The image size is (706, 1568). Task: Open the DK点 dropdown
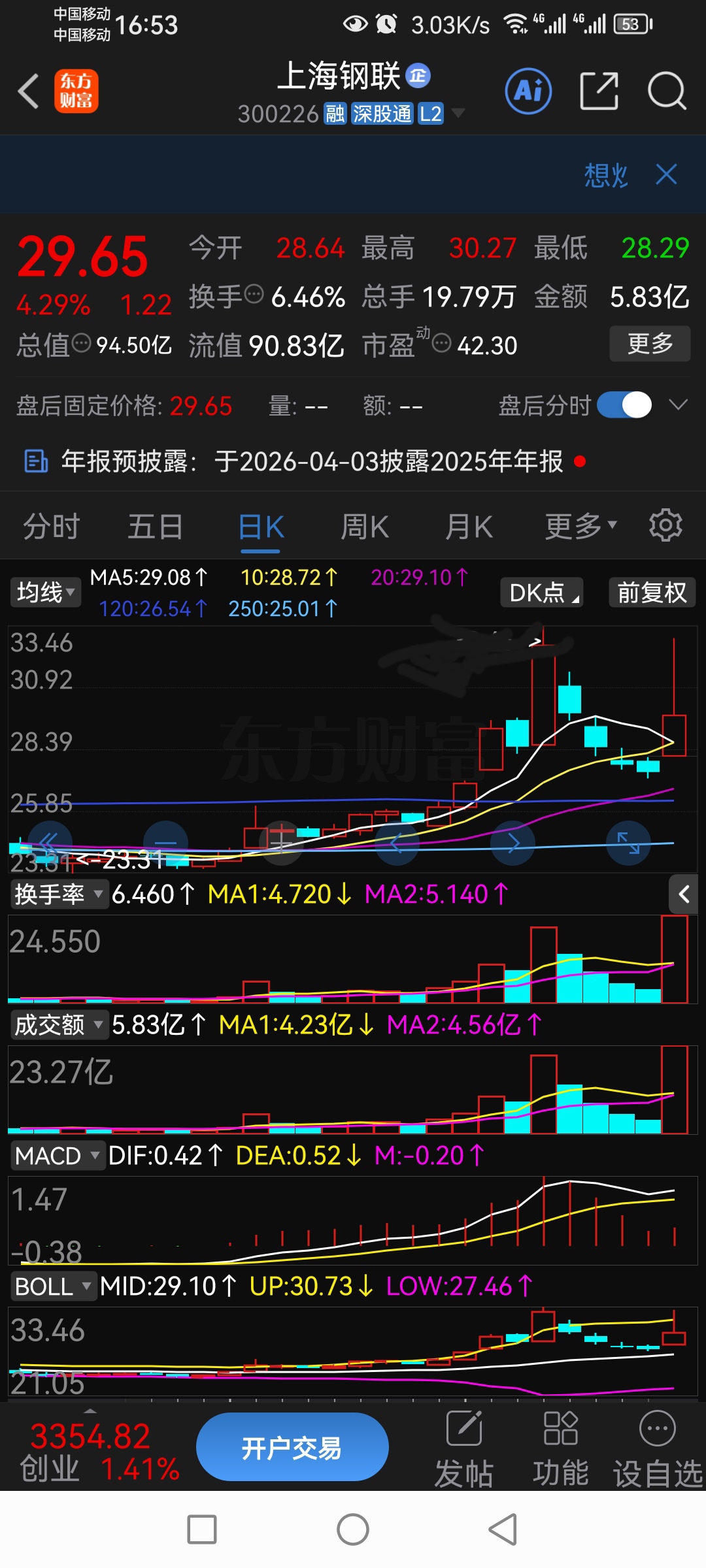[542, 593]
